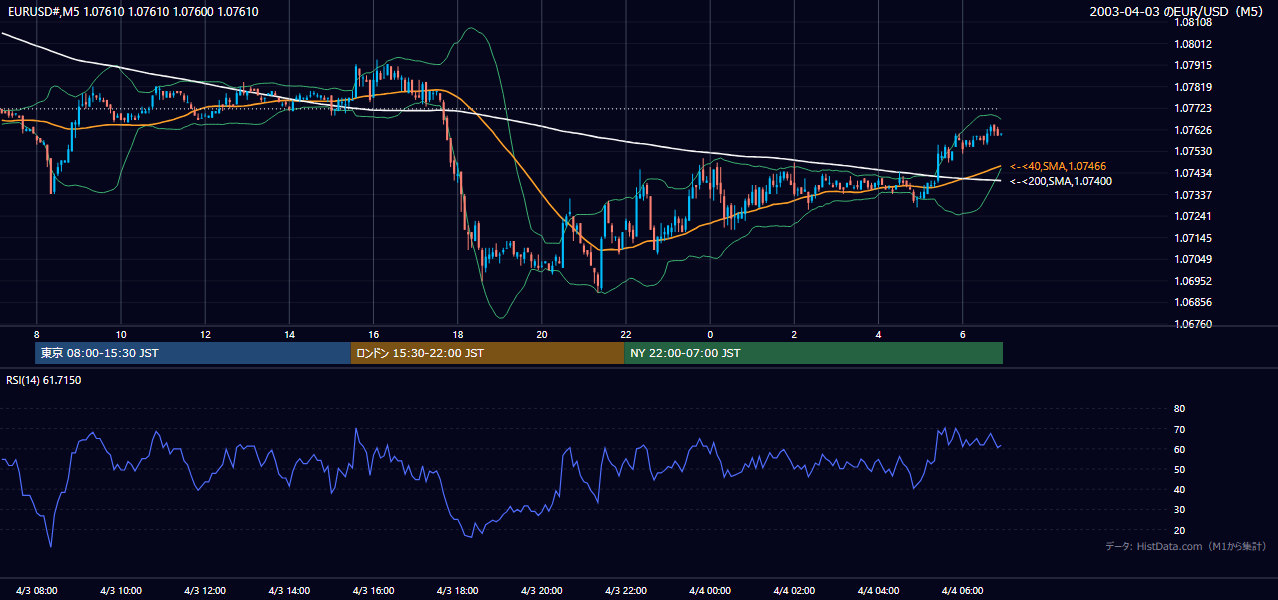The width and height of the screenshot is (1278, 600).
Task: Click hour label 4 under the price chart
Action: (x=878, y=334)
